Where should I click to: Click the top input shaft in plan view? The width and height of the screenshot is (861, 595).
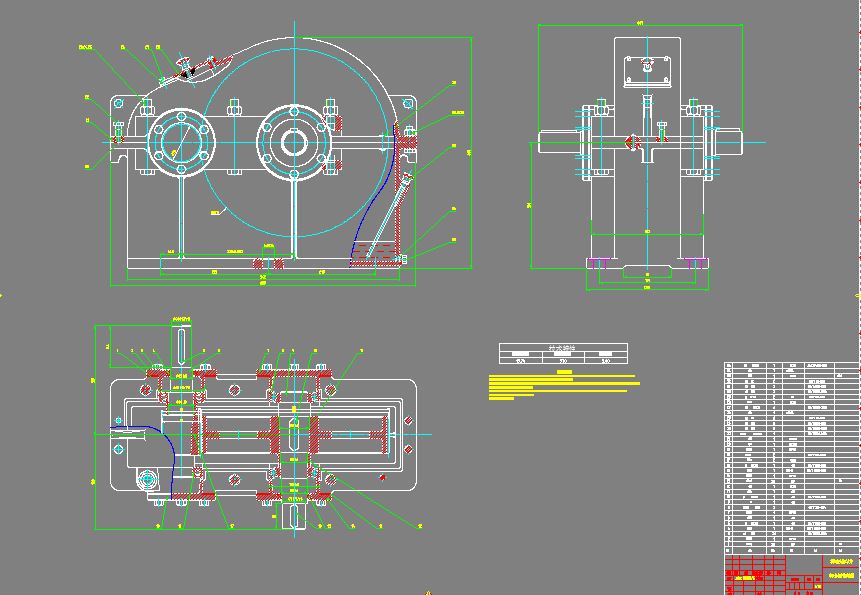pyautogui.click(x=181, y=347)
